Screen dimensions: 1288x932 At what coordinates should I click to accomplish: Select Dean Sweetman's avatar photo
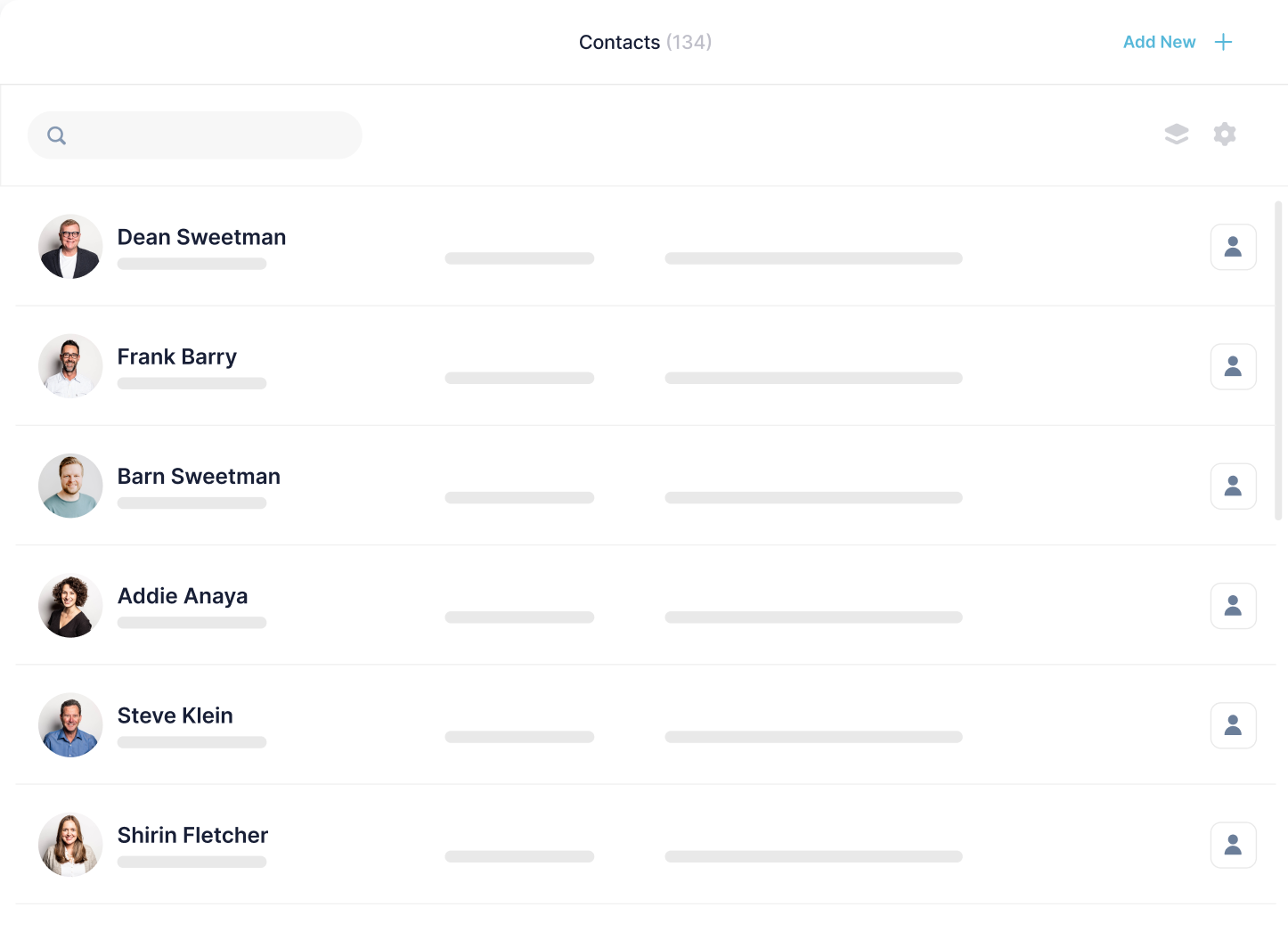(x=70, y=247)
